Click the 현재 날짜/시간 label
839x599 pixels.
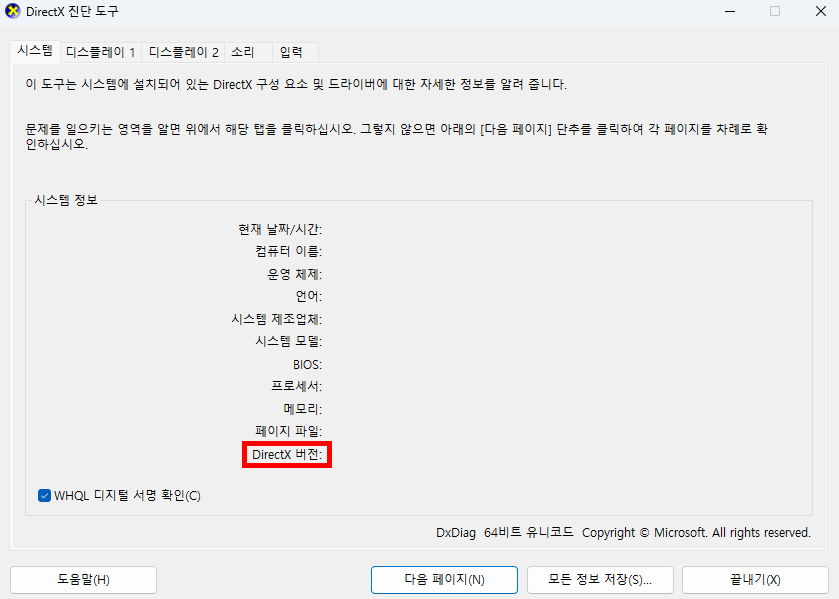point(279,229)
